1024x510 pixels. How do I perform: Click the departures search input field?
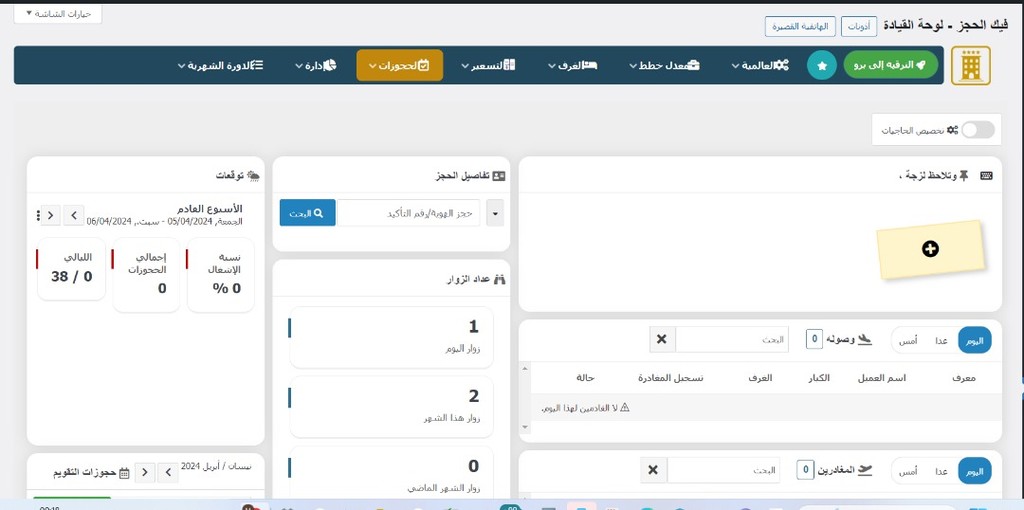click(723, 470)
